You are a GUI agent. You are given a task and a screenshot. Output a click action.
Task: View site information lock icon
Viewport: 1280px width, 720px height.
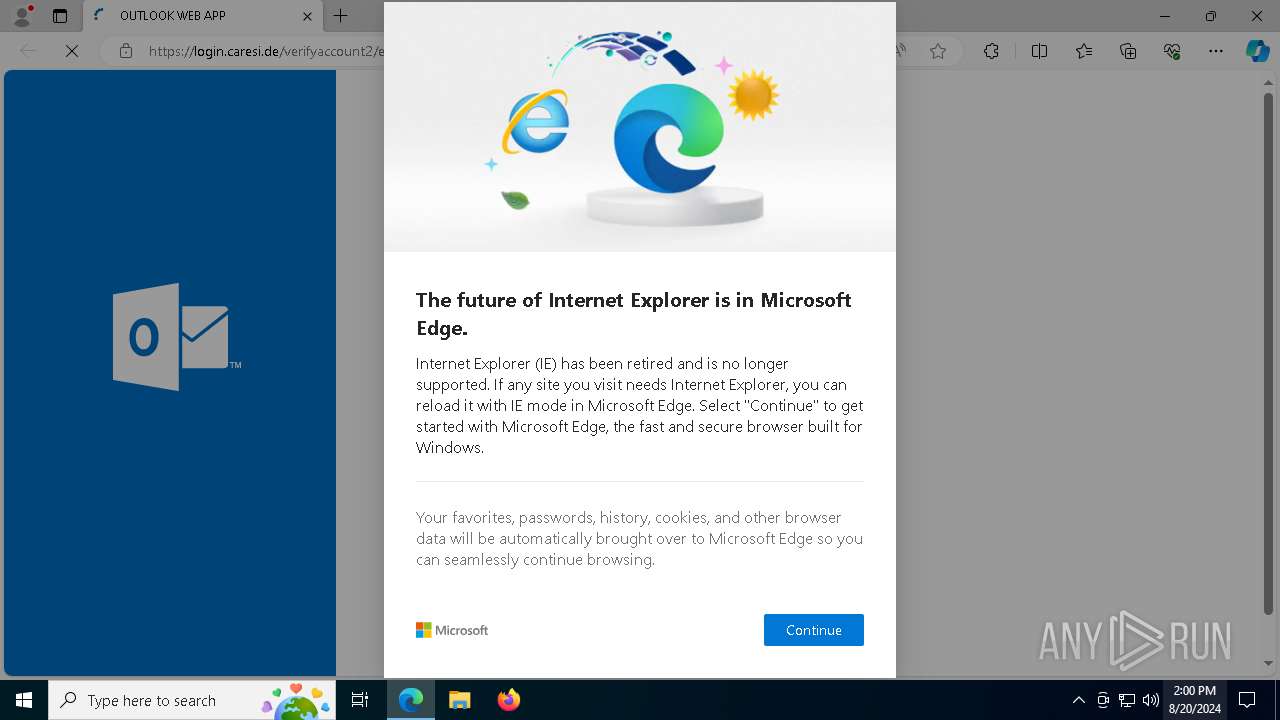(x=125, y=51)
